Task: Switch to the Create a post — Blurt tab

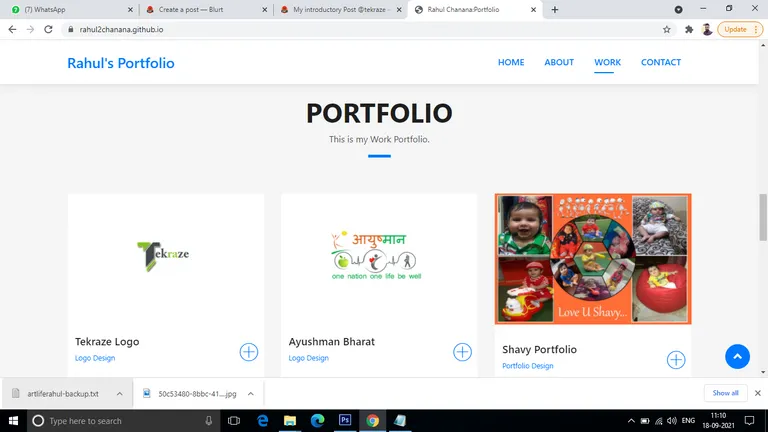Action: coord(206,10)
